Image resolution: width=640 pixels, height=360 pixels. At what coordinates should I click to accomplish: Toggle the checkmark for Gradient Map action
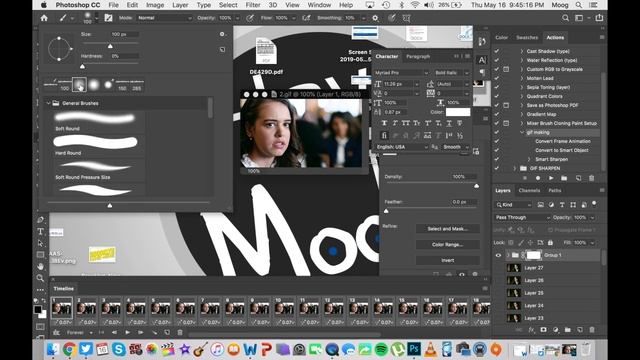click(x=497, y=114)
